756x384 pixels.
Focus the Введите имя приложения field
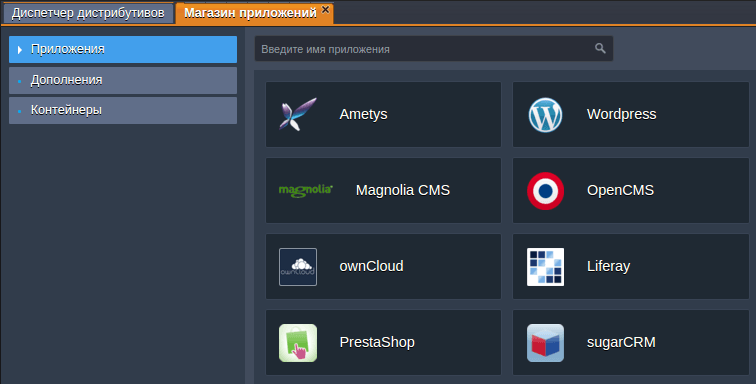click(434, 49)
